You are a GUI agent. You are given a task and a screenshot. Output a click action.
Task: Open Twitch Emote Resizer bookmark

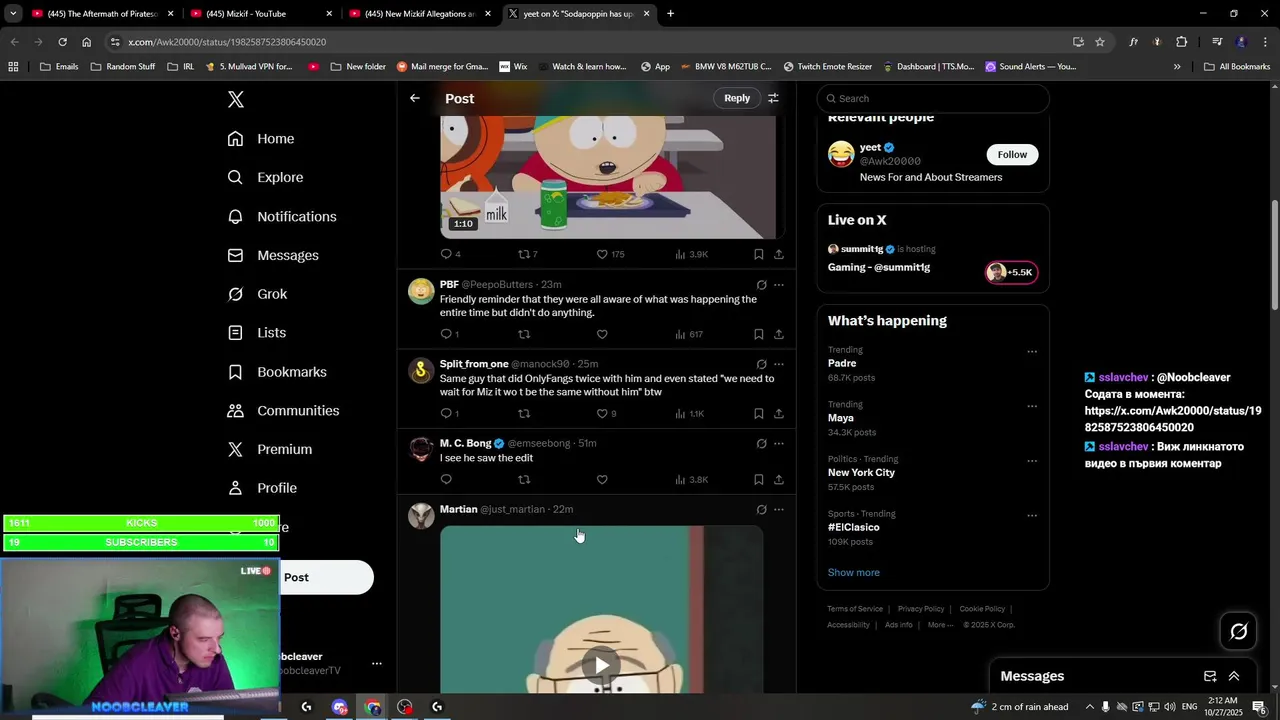828,67
